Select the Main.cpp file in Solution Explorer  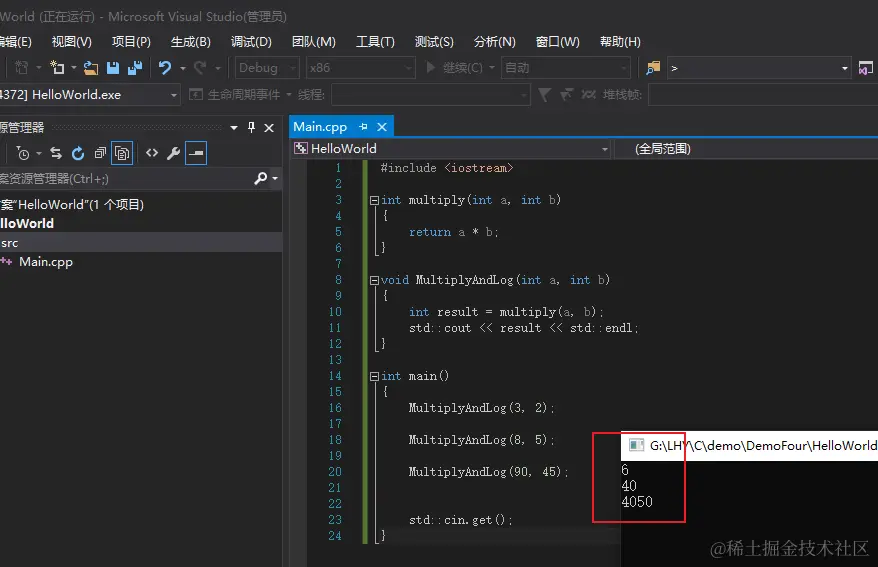point(46,262)
